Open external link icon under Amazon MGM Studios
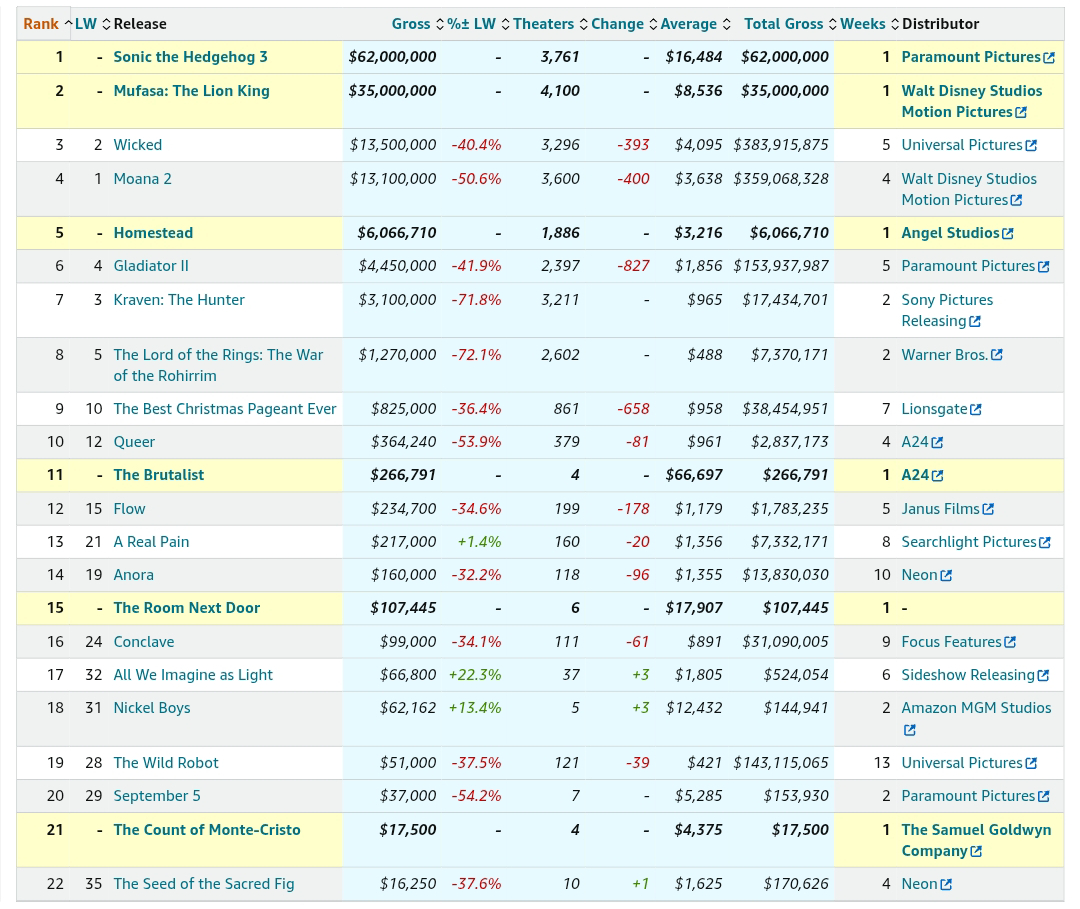1080x909 pixels. (x=910, y=730)
